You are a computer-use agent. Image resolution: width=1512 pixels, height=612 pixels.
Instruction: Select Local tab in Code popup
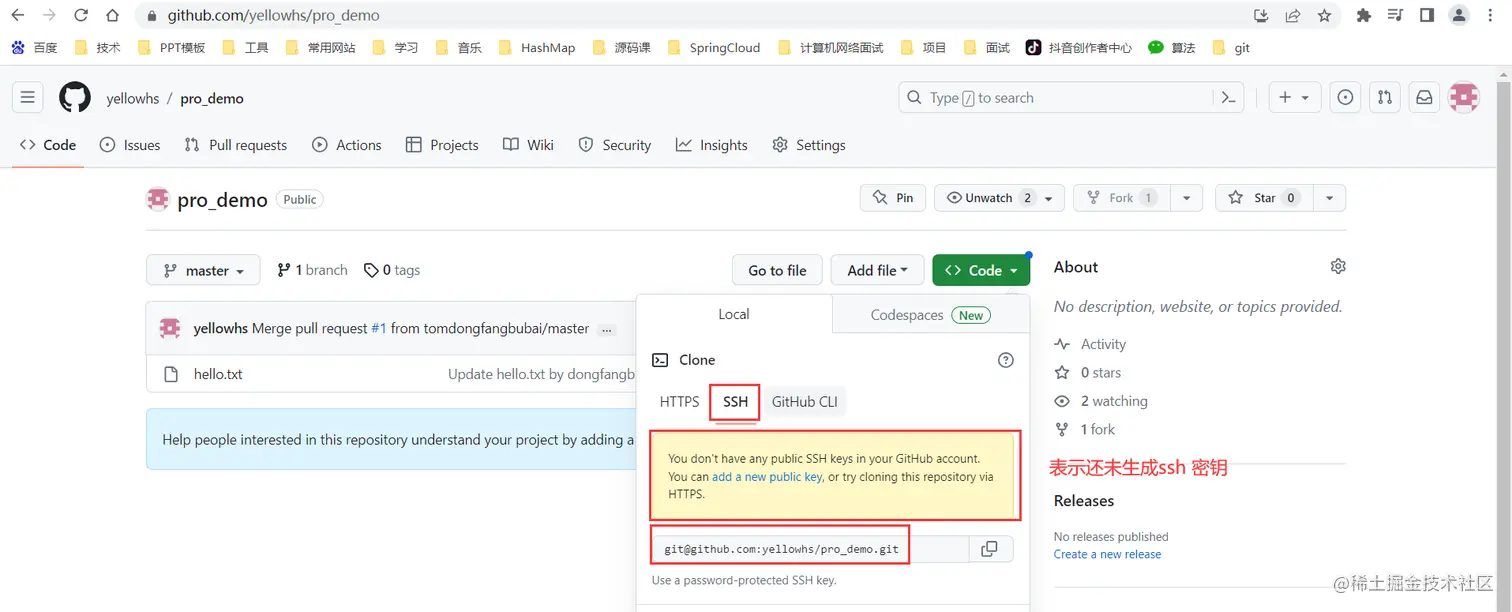coord(734,314)
